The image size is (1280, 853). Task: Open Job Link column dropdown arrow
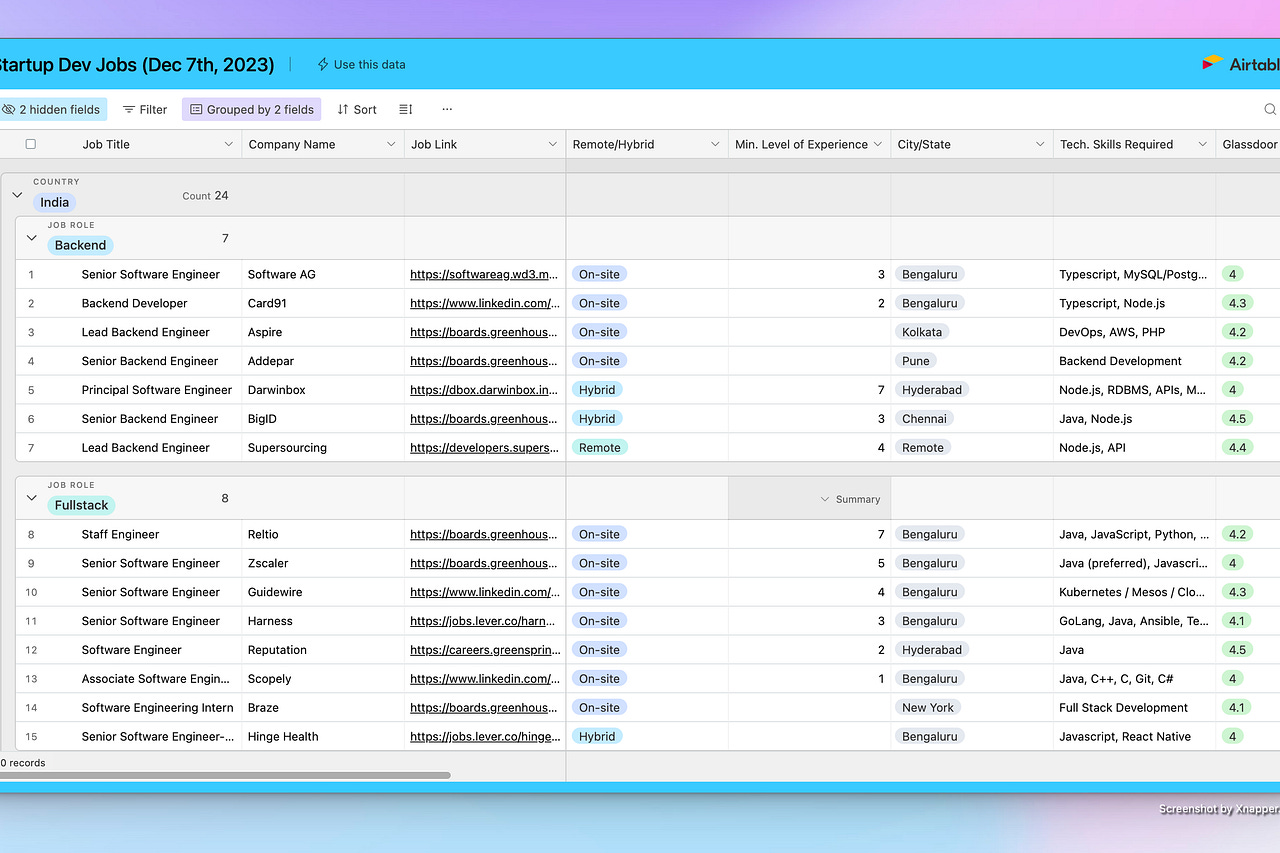552,144
